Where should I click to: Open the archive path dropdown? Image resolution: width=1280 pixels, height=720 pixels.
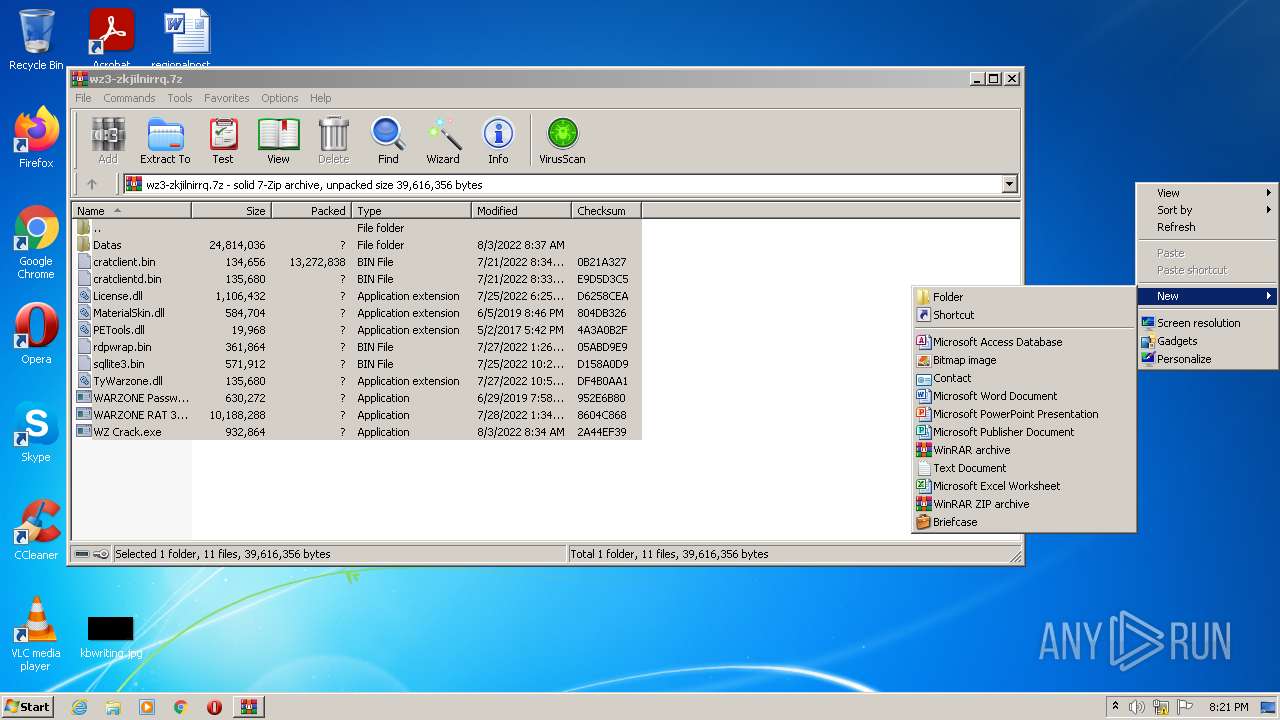[x=1009, y=184]
